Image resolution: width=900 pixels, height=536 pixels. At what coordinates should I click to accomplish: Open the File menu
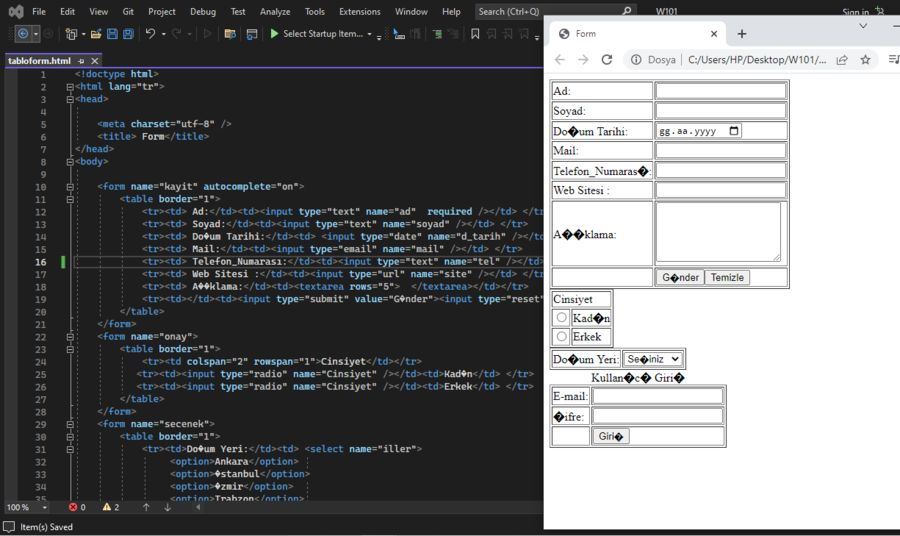[39, 11]
